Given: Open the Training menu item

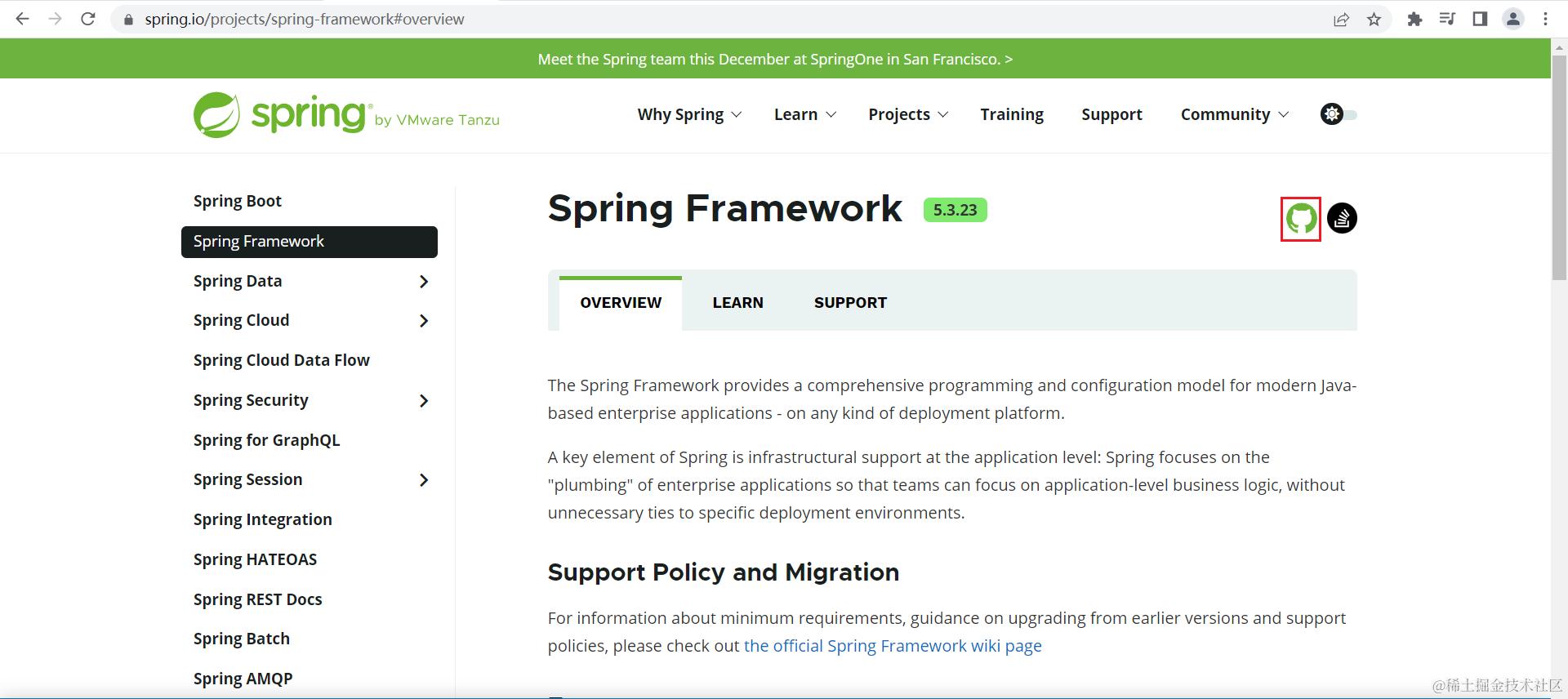Looking at the screenshot, I should (x=1012, y=114).
